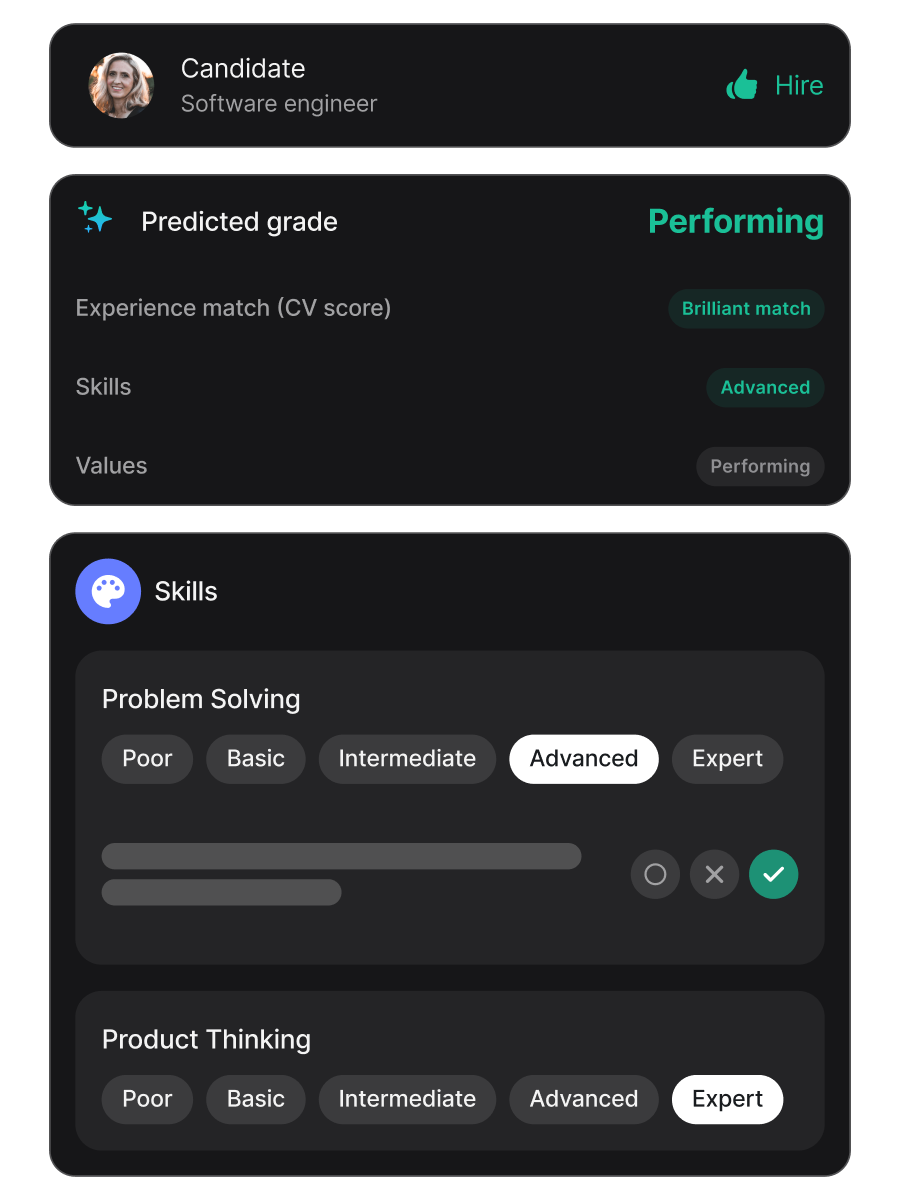Screen dimensions: 900x1200
Task: Click the sparkle icon beside Predicted grade
Action: pos(95,218)
